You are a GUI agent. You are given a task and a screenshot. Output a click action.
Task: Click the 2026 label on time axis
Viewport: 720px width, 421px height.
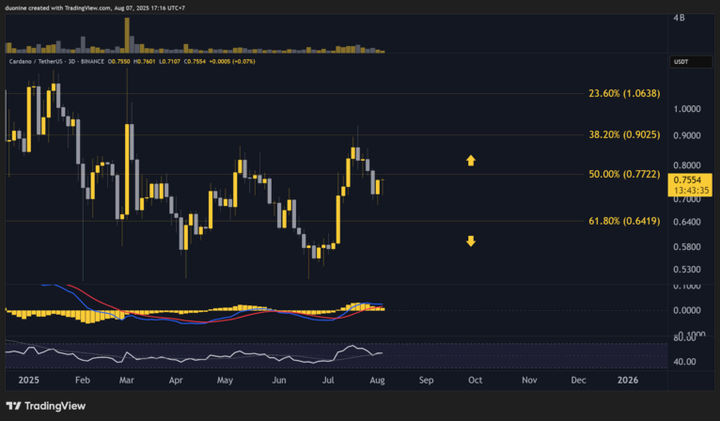(x=629, y=381)
